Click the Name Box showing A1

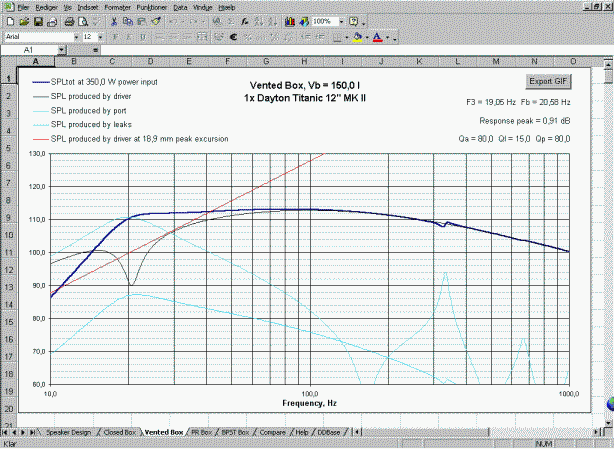[x=29, y=50]
